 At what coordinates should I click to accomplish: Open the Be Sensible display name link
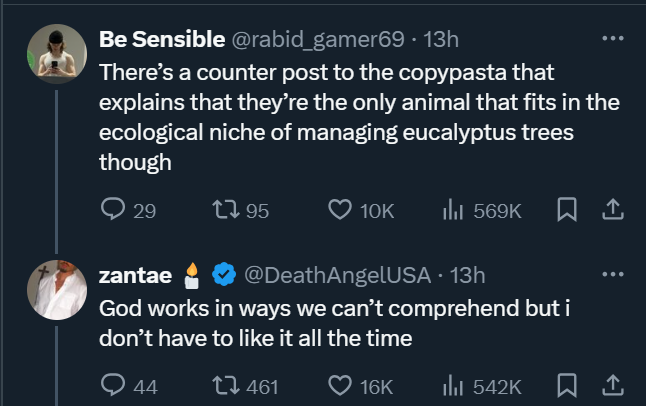point(163,39)
